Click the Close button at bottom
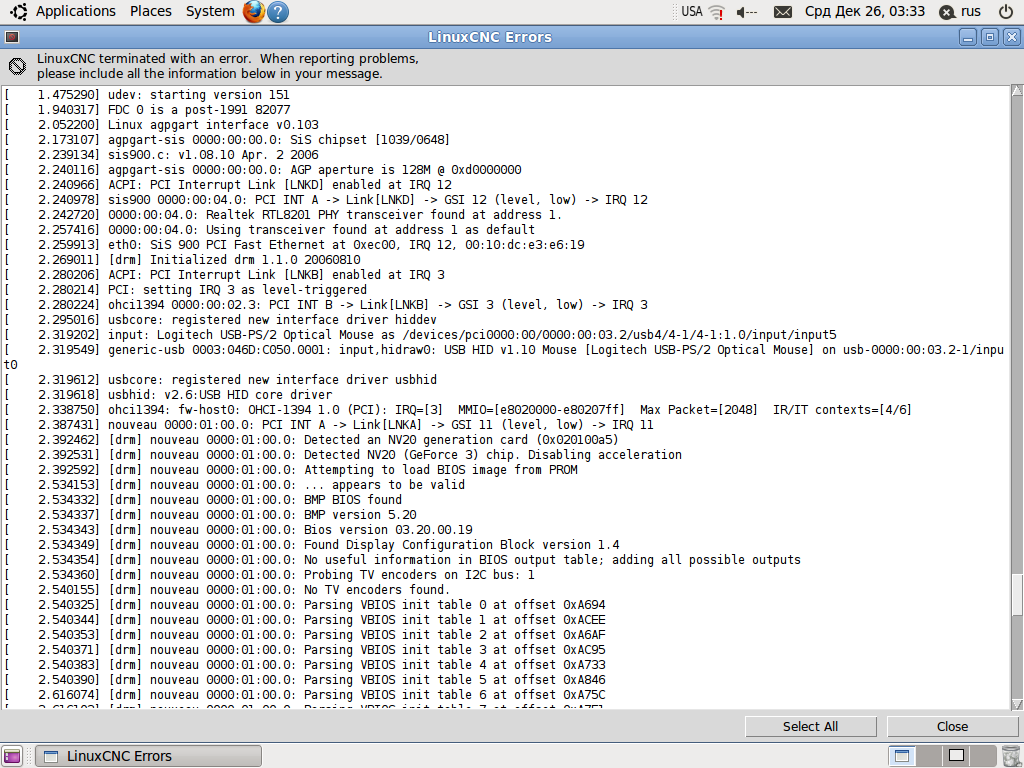This screenshot has height=768, width=1024. tap(952, 726)
